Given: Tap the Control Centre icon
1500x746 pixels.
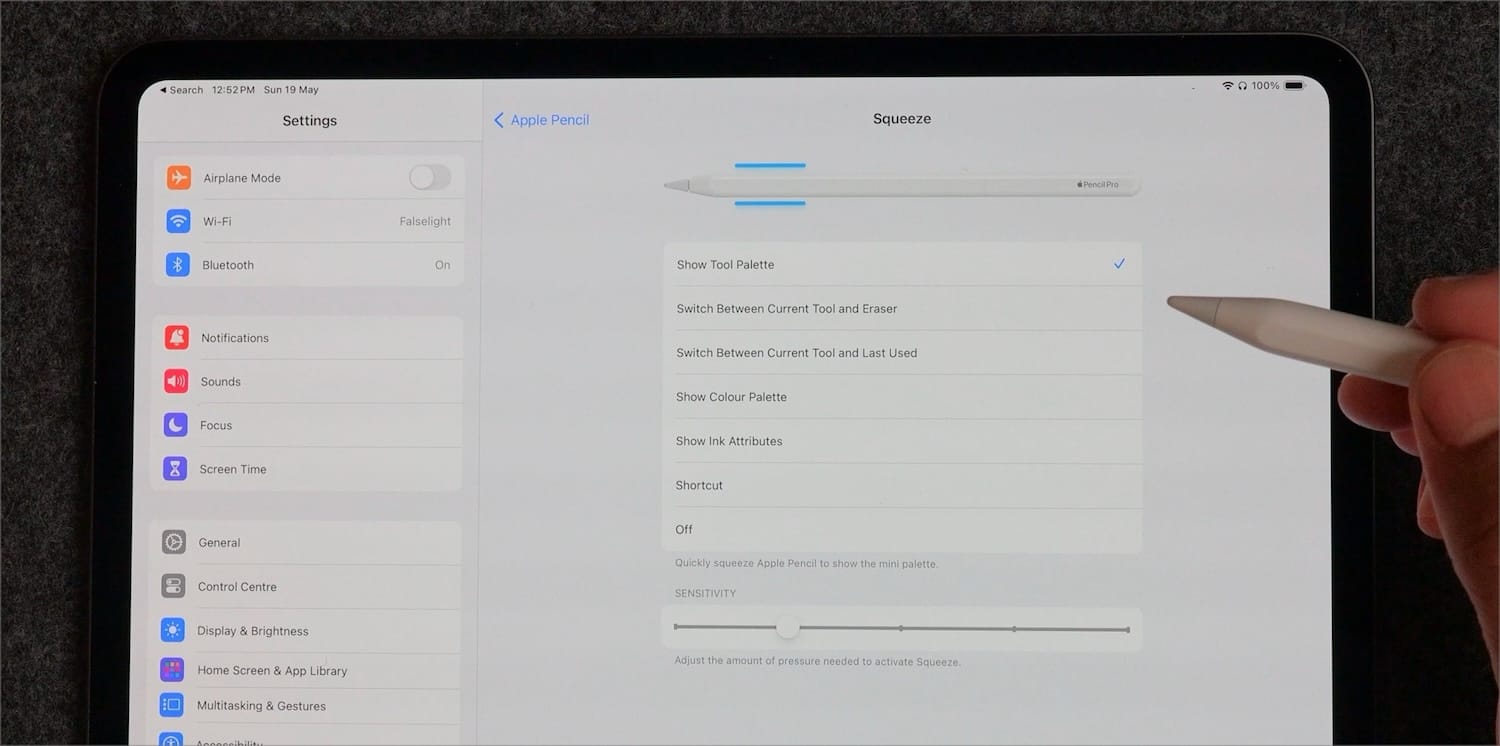Looking at the screenshot, I should tap(173, 586).
